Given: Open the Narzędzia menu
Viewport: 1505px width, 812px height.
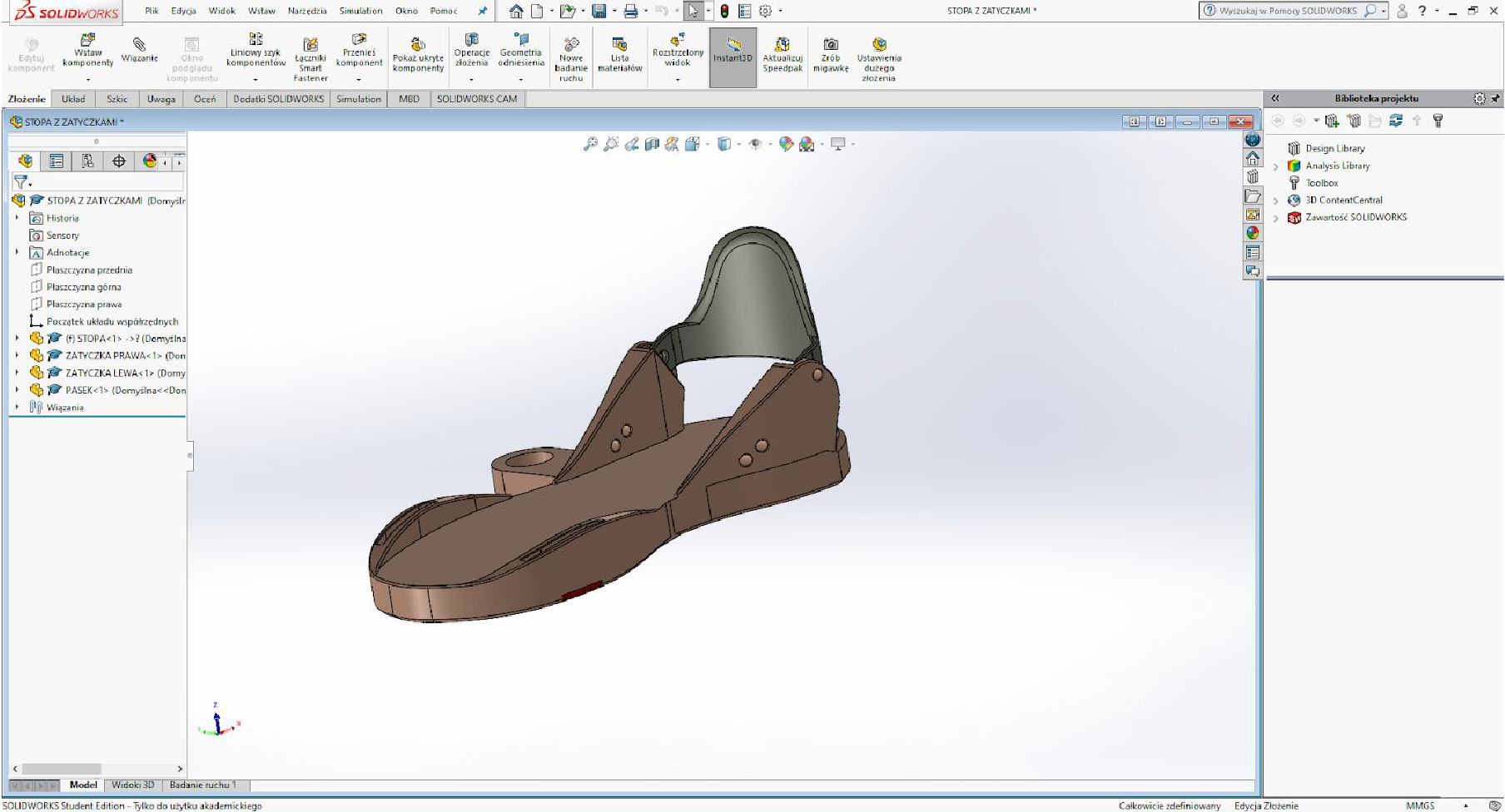Looking at the screenshot, I should (306, 11).
